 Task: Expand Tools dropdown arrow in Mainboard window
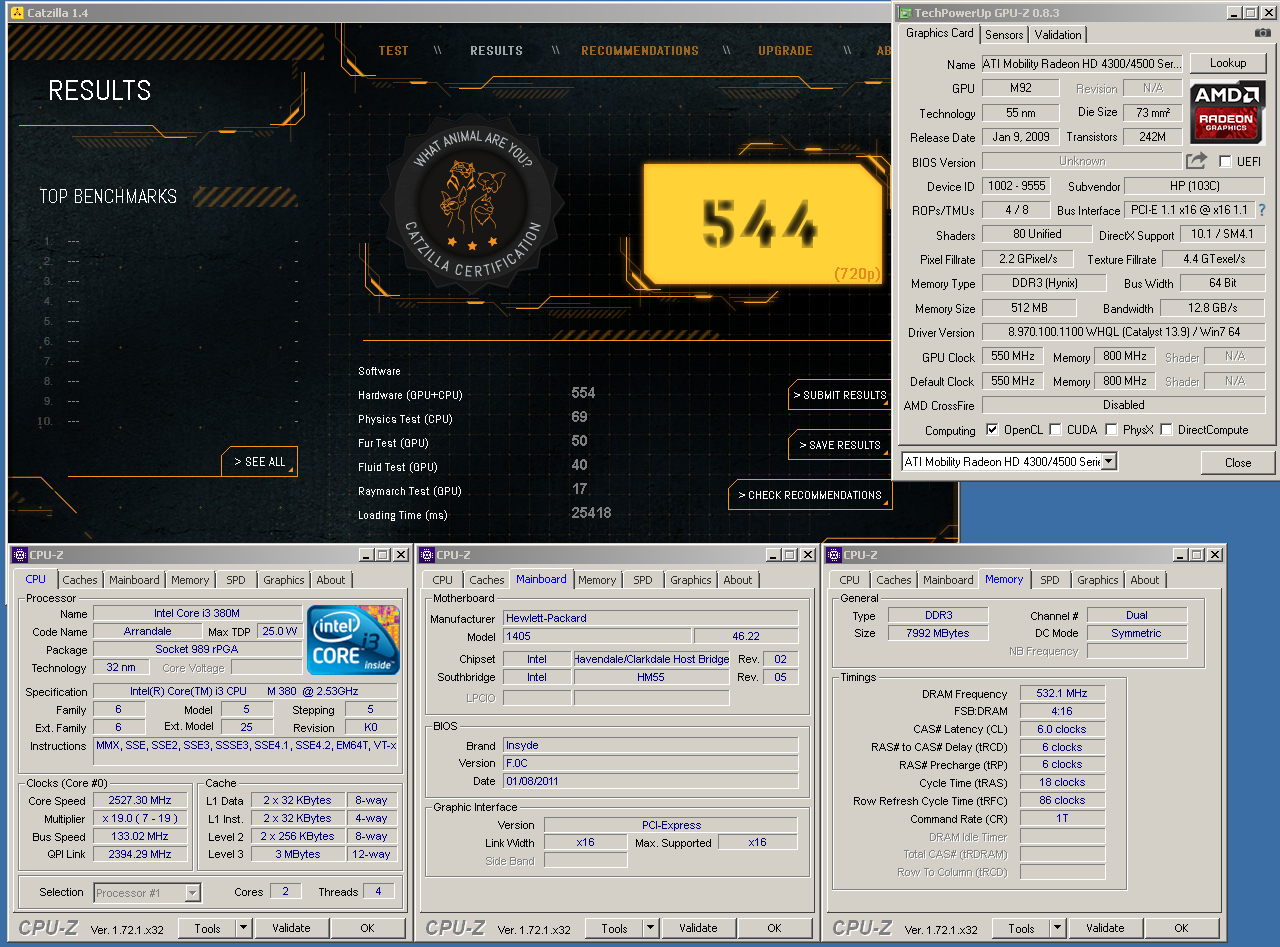(650, 928)
